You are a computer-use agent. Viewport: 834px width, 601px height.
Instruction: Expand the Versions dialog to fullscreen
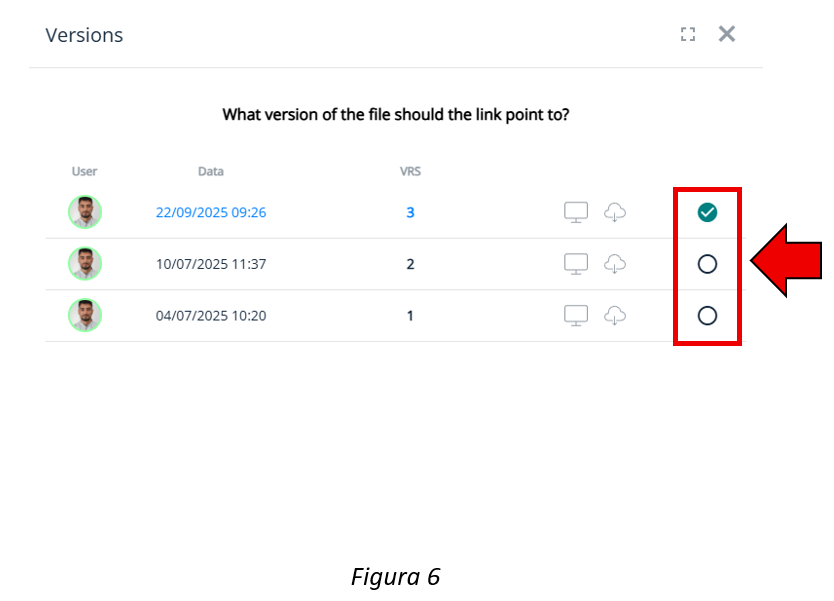pos(688,35)
